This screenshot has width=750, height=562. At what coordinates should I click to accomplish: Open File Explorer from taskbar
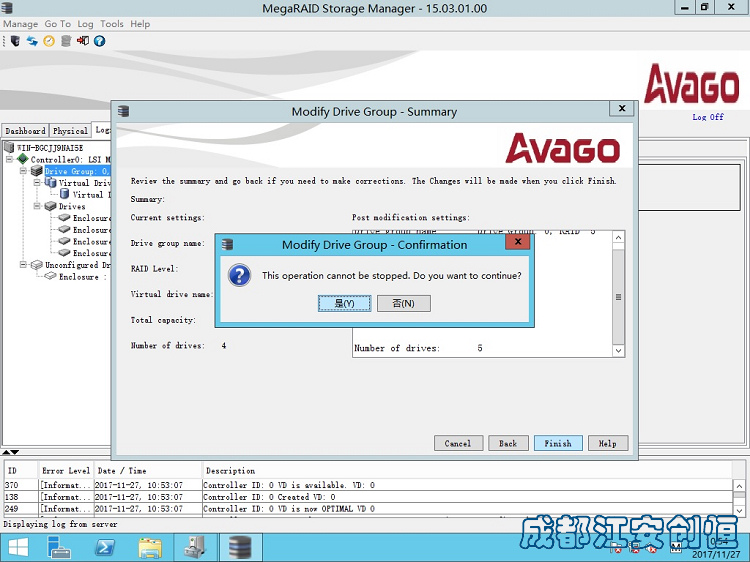click(x=150, y=547)
